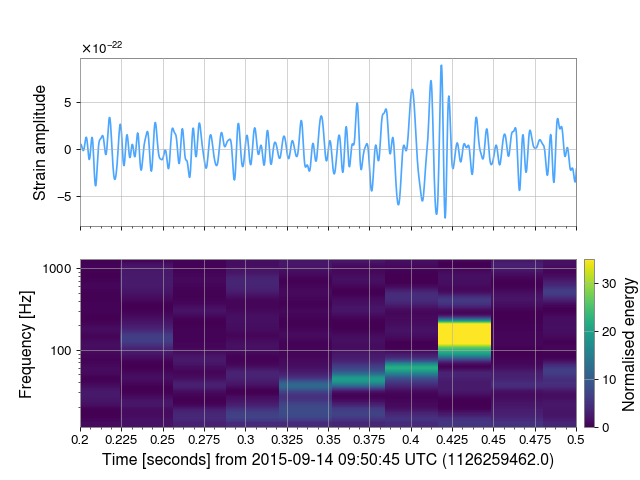The height and width of the screenshot is (480, 640).
Task: Click the ×10⁻²² exponent text above strain plot
Action: pyautogui.click(x=101, y=47)
